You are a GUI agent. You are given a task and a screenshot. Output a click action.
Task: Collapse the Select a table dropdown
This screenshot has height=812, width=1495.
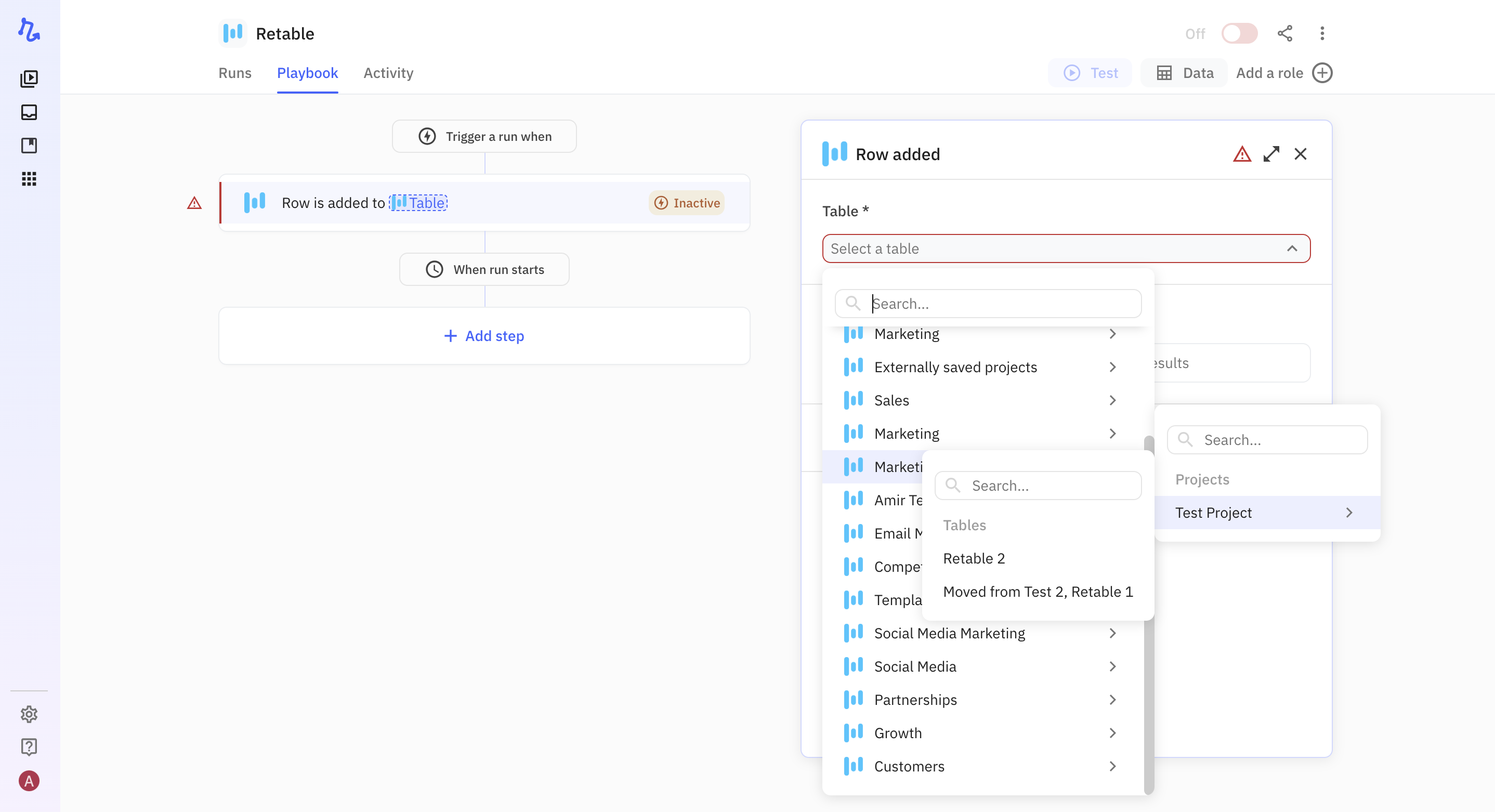click(1292, 248)
